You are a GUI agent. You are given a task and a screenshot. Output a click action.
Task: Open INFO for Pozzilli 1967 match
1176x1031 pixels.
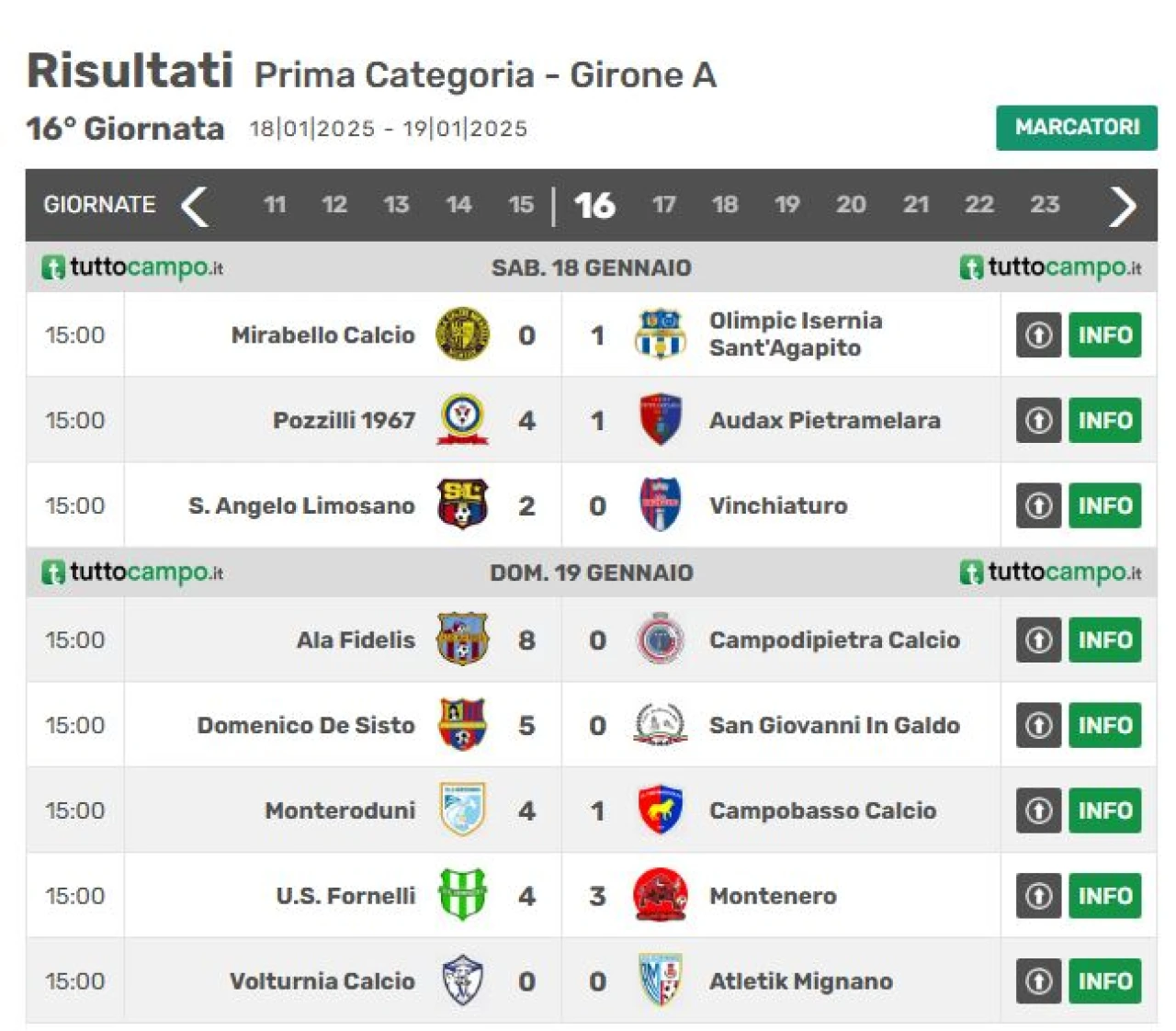point(1104,421)
